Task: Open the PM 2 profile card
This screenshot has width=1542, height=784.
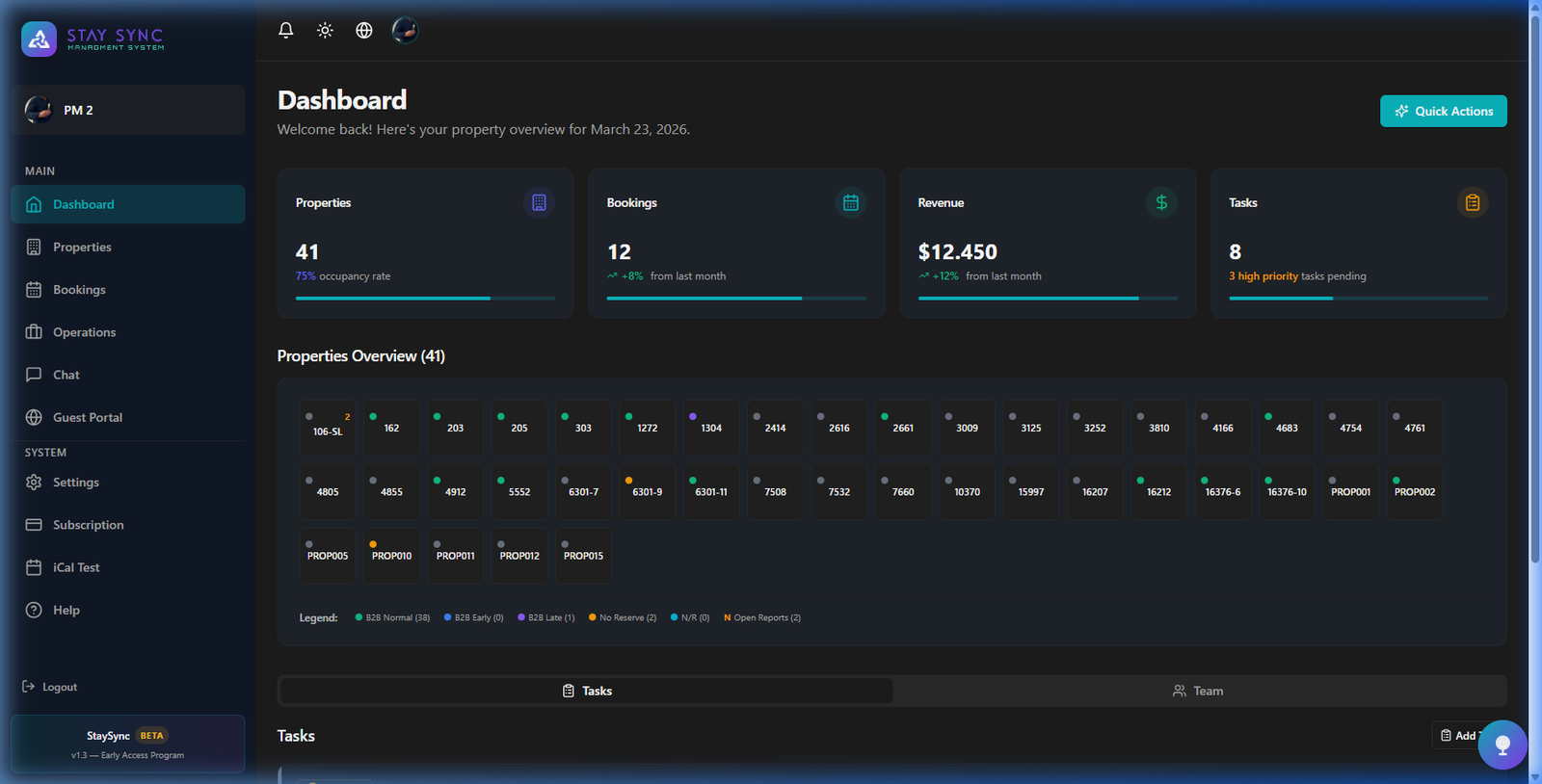Action: tap(128, 110)
